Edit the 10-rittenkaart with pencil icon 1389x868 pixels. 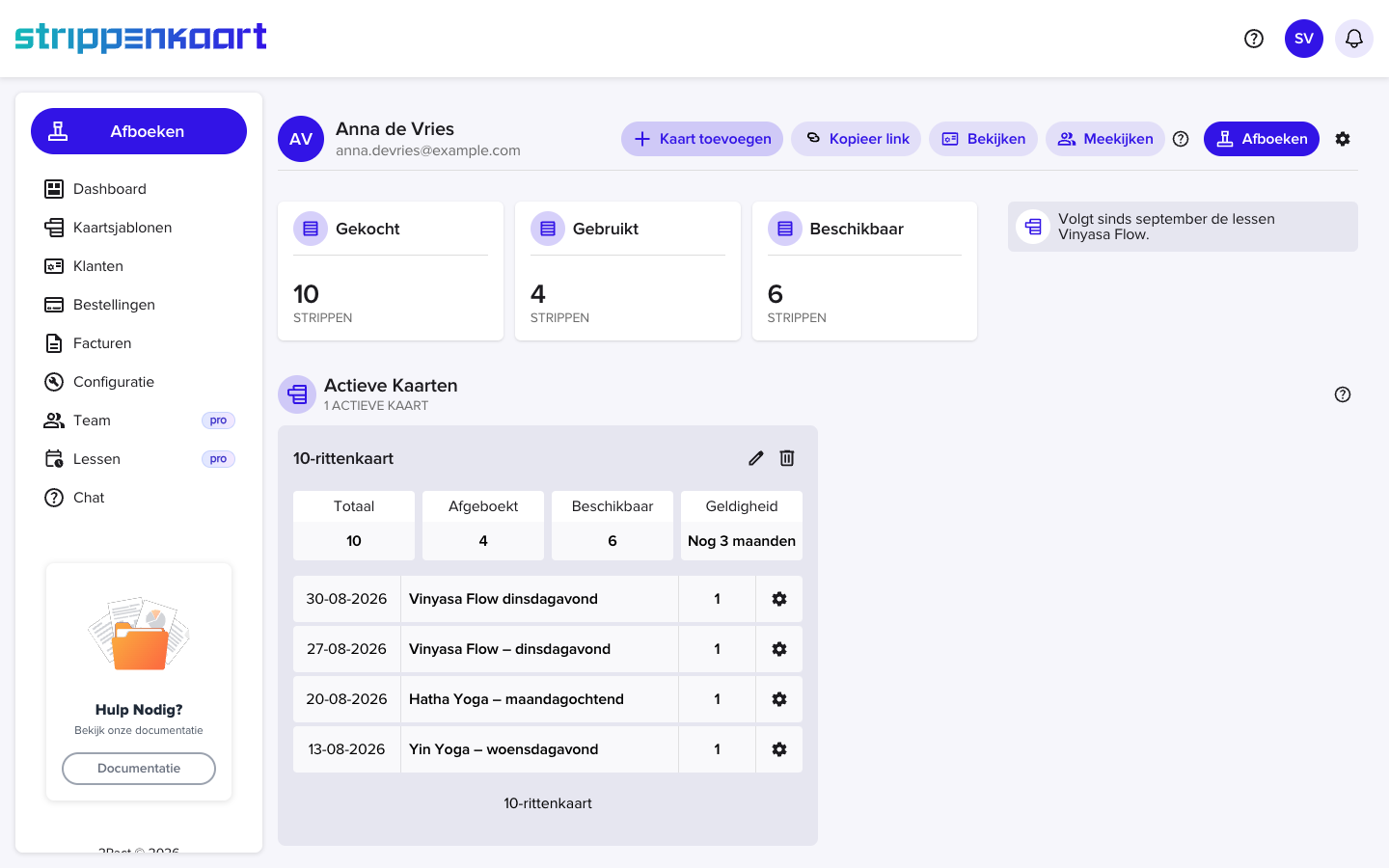coord(756,458)
